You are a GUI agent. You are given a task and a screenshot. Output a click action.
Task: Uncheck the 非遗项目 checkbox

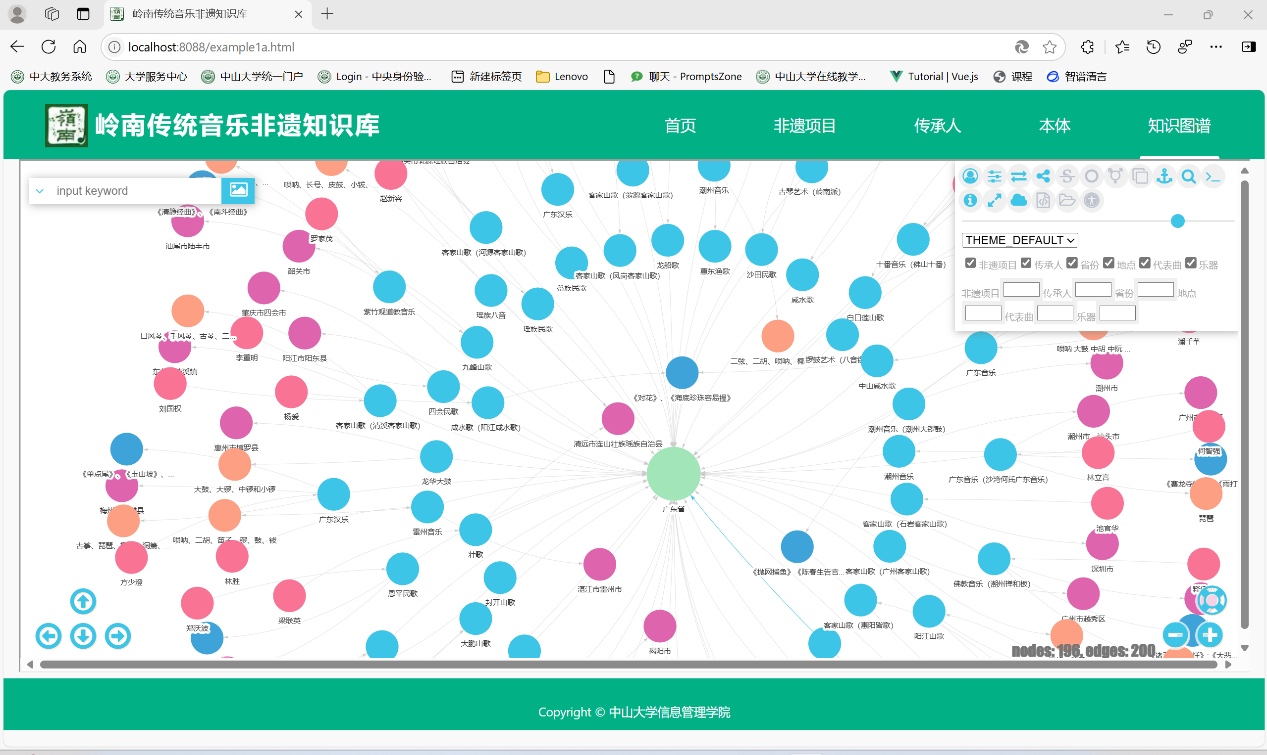(970, 263)
